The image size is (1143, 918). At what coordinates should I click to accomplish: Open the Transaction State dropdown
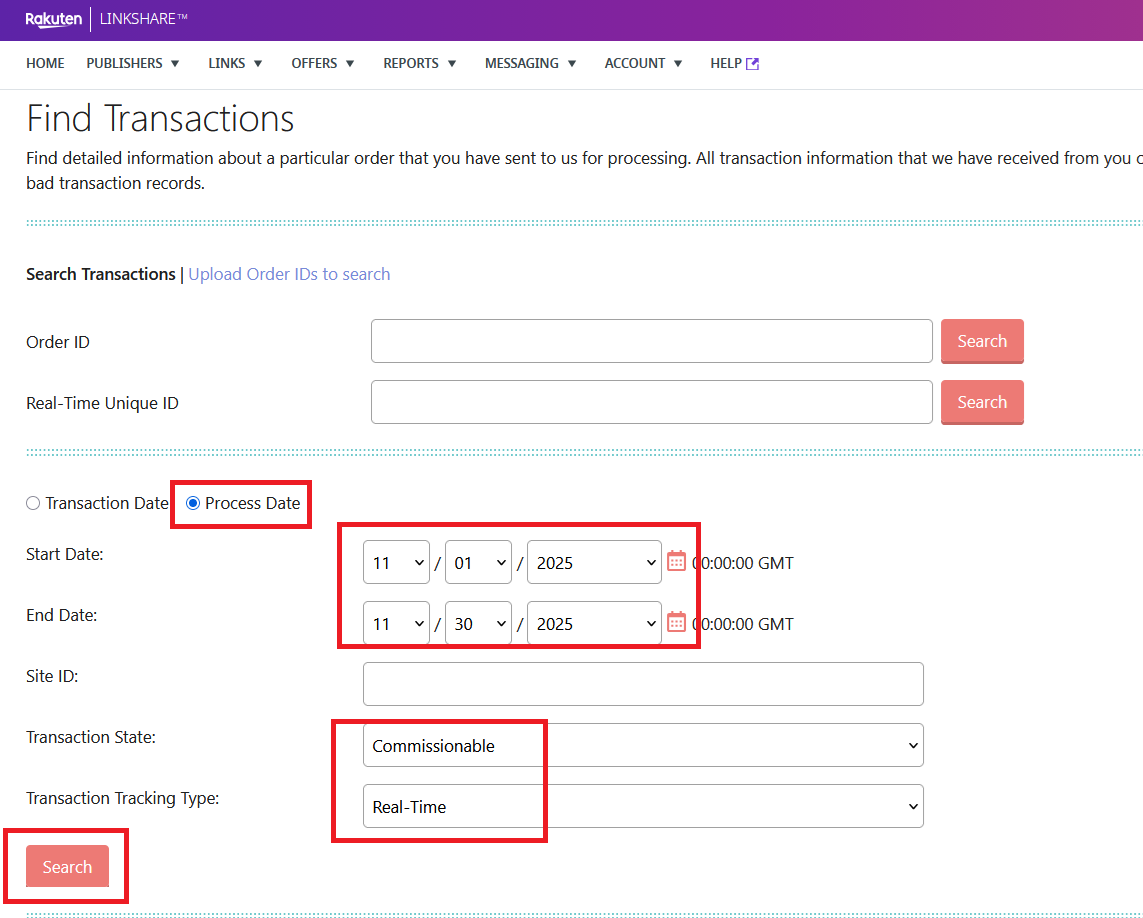pyautogui.click(x=642, y=746)
